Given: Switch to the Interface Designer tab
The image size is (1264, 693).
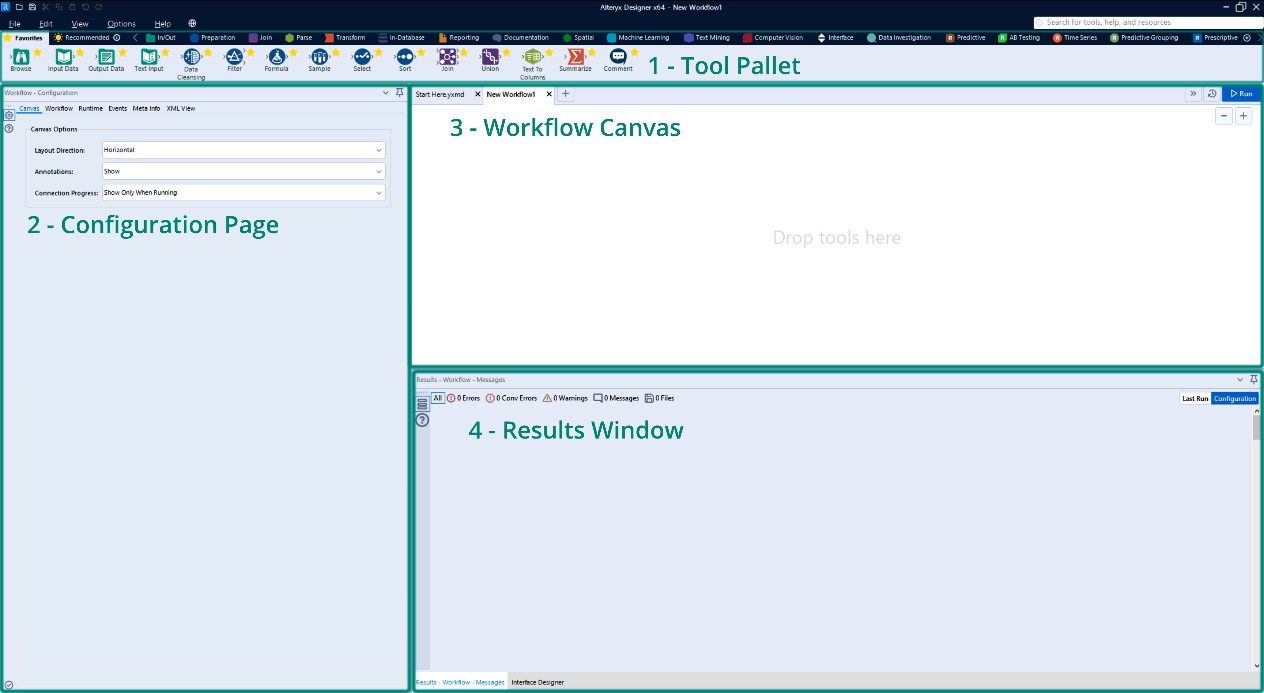Looking at the screenshot, I should 537,682.
